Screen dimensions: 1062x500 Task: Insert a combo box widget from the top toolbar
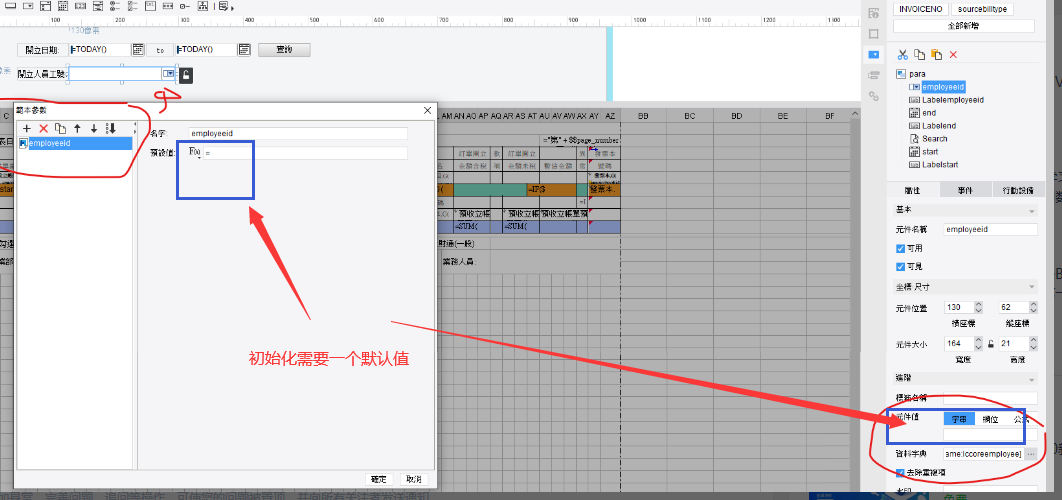point(28,7)
